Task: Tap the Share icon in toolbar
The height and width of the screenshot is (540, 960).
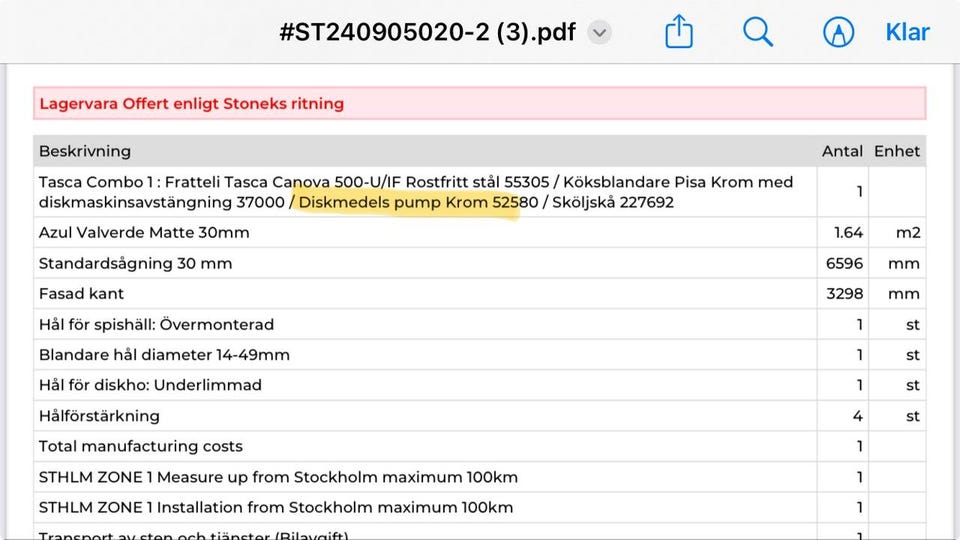Action: pyautogui.click(x=679, y=32)
